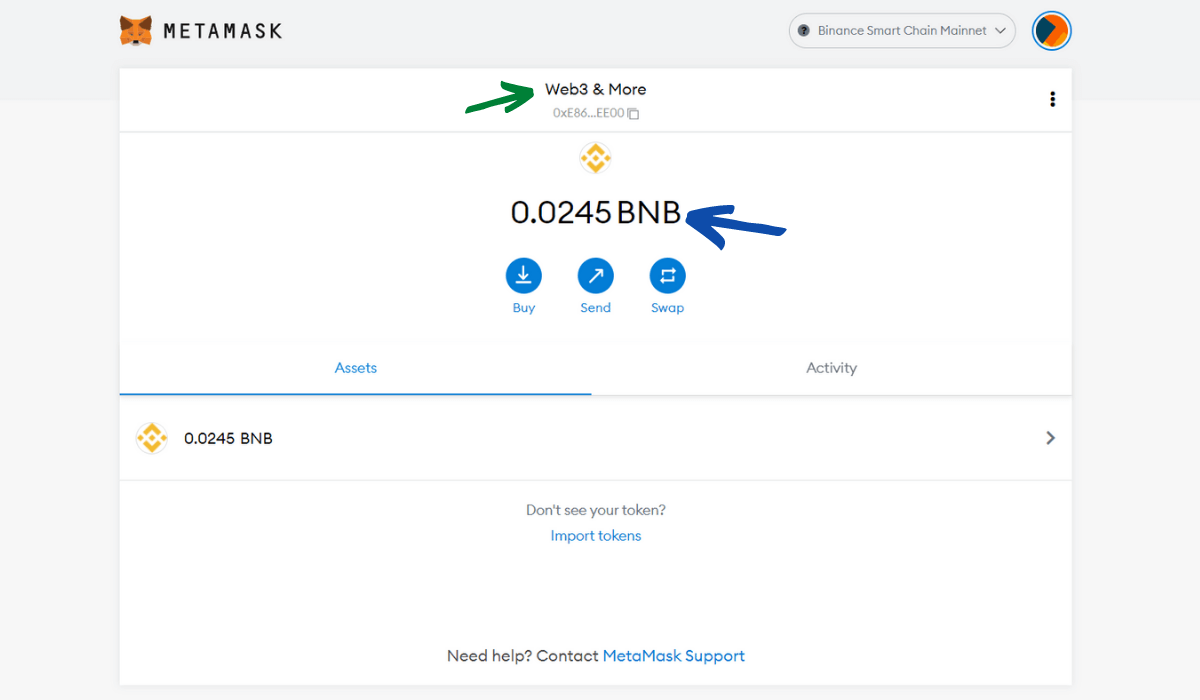Switch to the Assets tab
1200x700 pixels.
tap(356, 368)
